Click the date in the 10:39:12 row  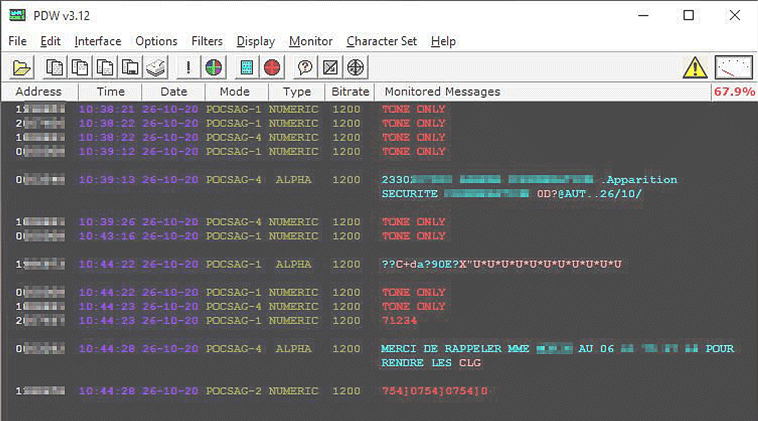click(170, 151)
